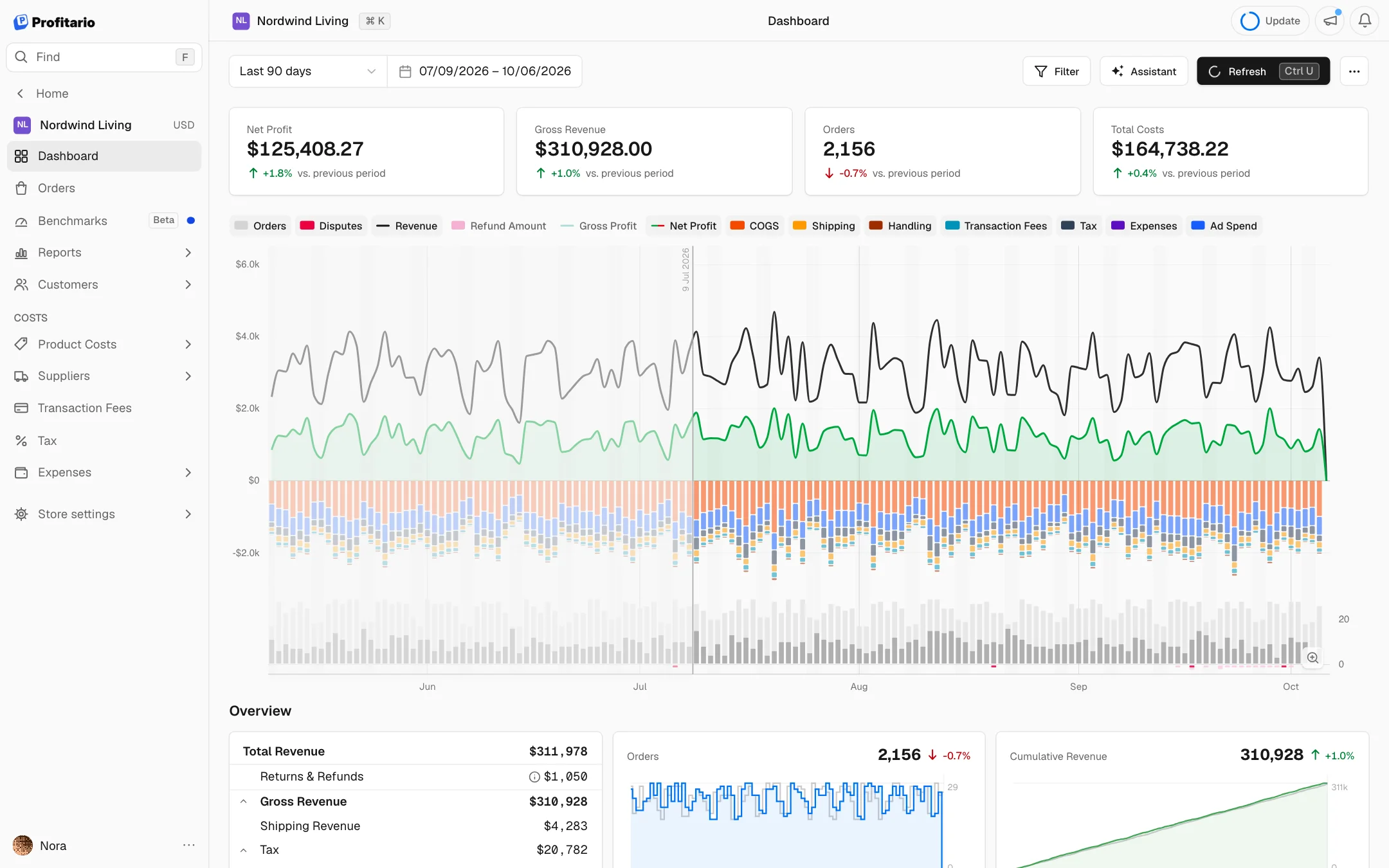Click the chart zoom magnifier icon
This screenshot has height=868, width=1389.
(x=1312, y=658)
